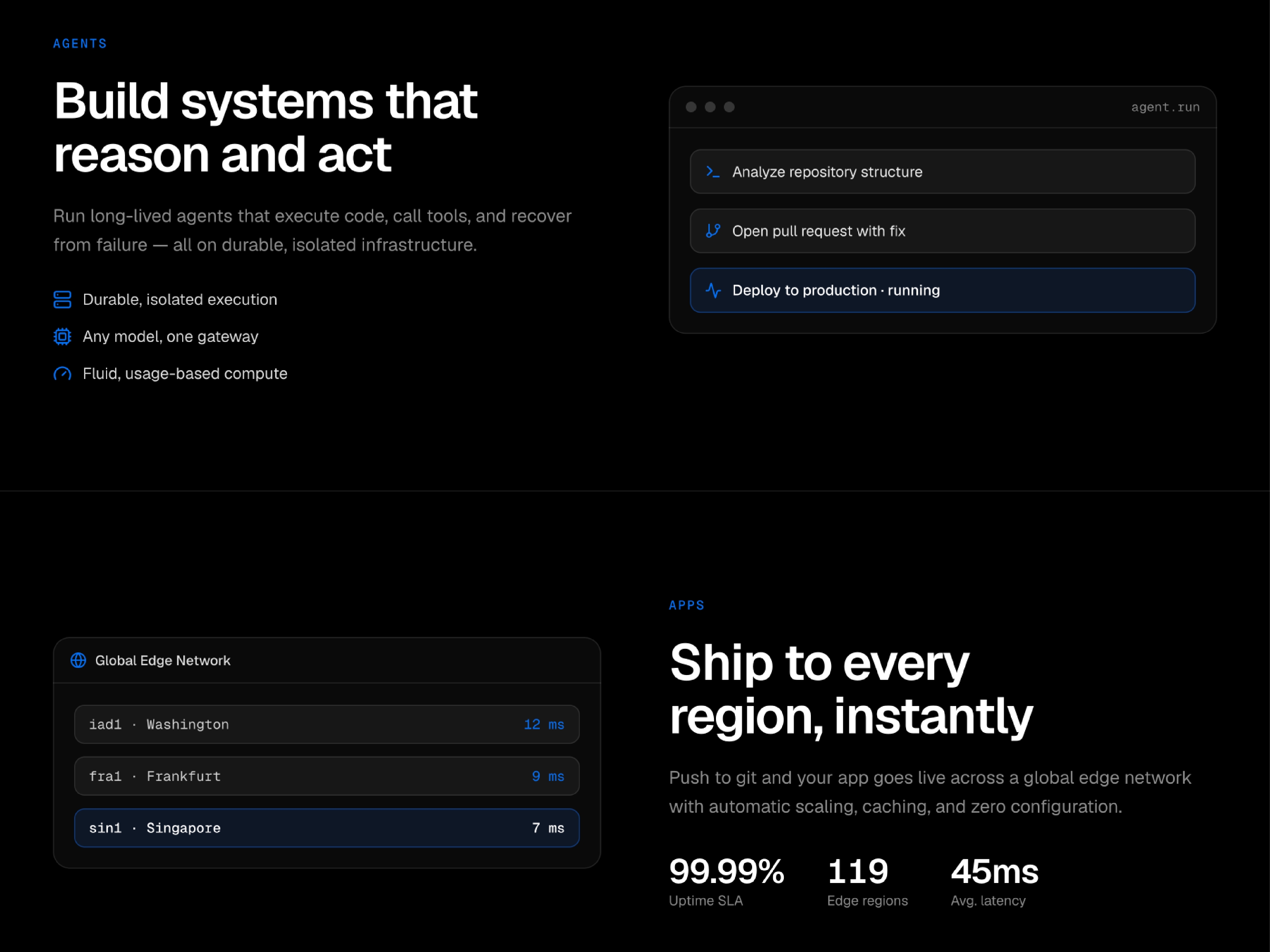Viewport: 1270px width, 952px height.
Task: Click the 99.99% Uptime SLA stat
Action: (x=726, y=881)
